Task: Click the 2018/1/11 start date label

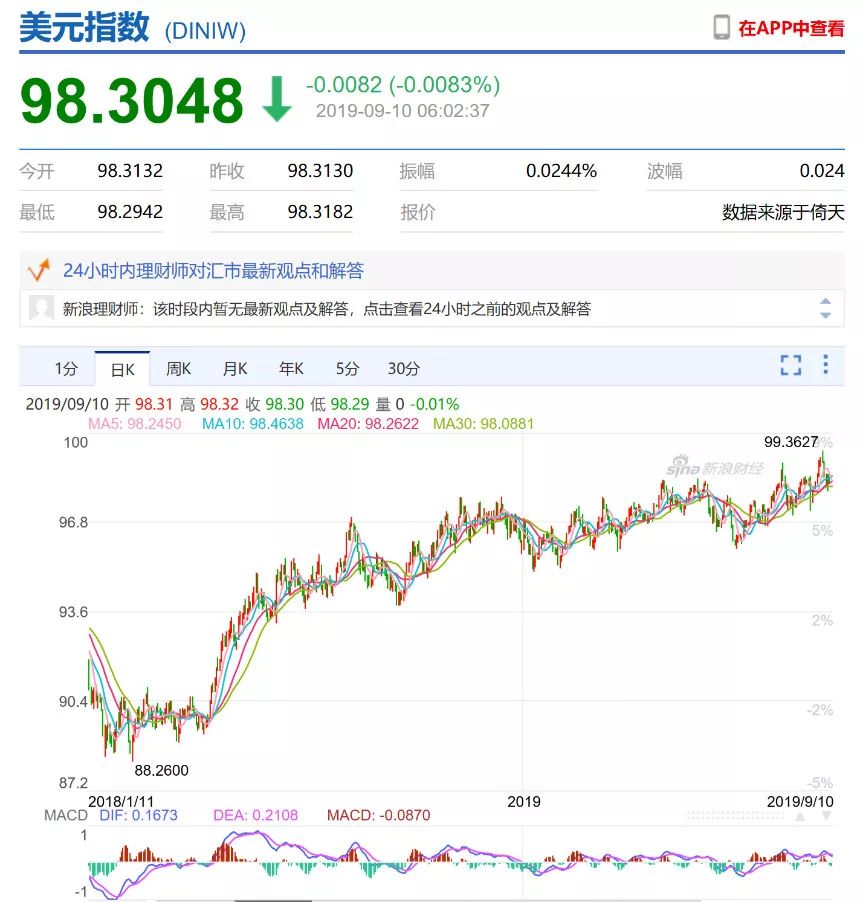Action: (x=121, y=801)
